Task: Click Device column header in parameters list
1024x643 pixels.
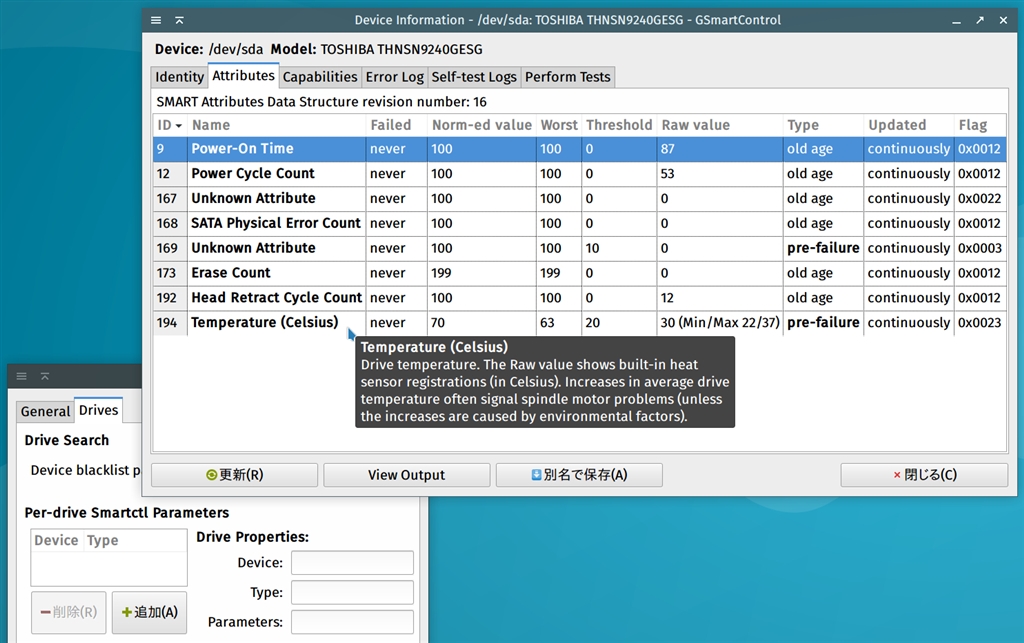Action: click(x=57, y=541)
